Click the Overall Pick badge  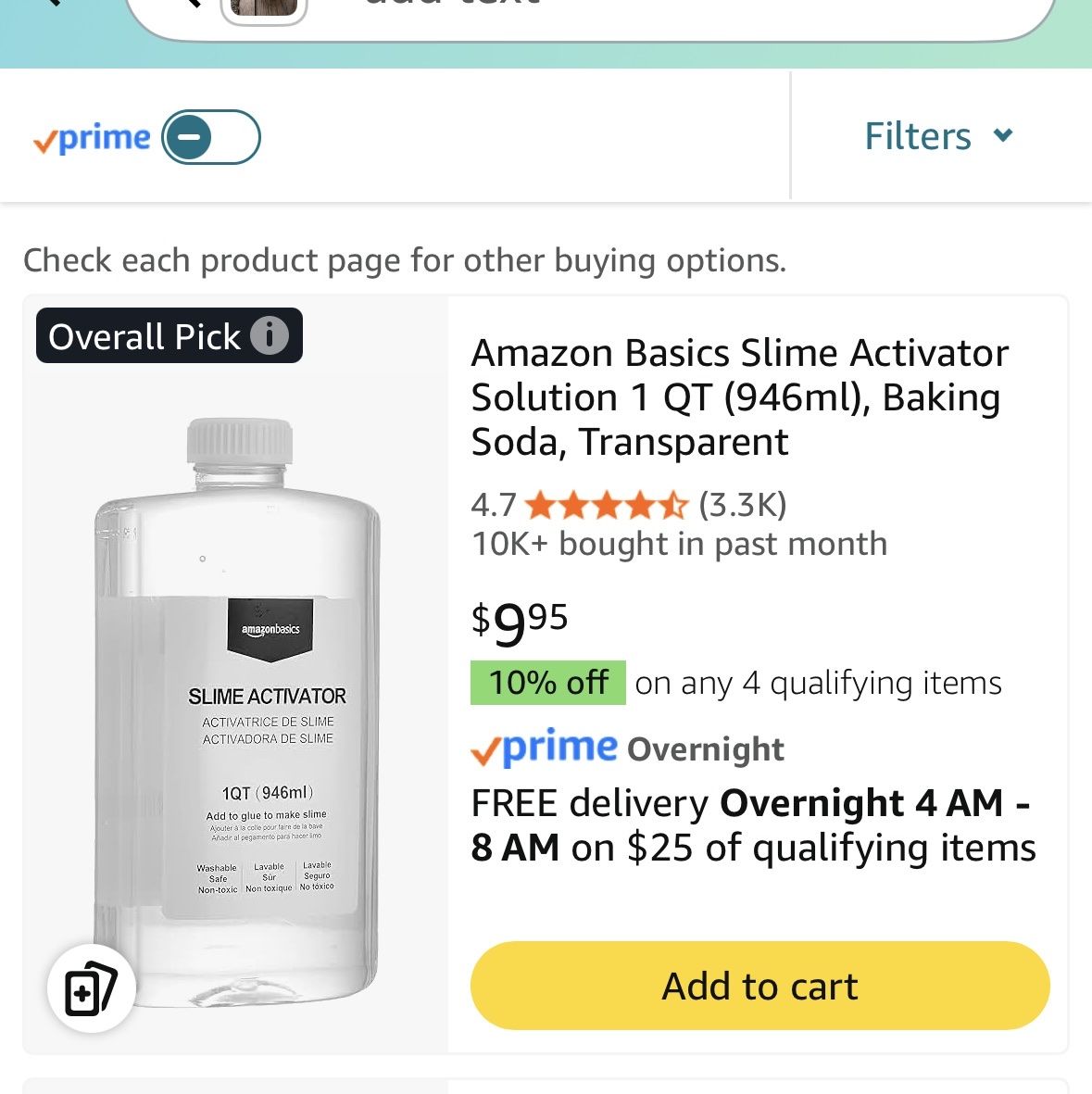169,335
